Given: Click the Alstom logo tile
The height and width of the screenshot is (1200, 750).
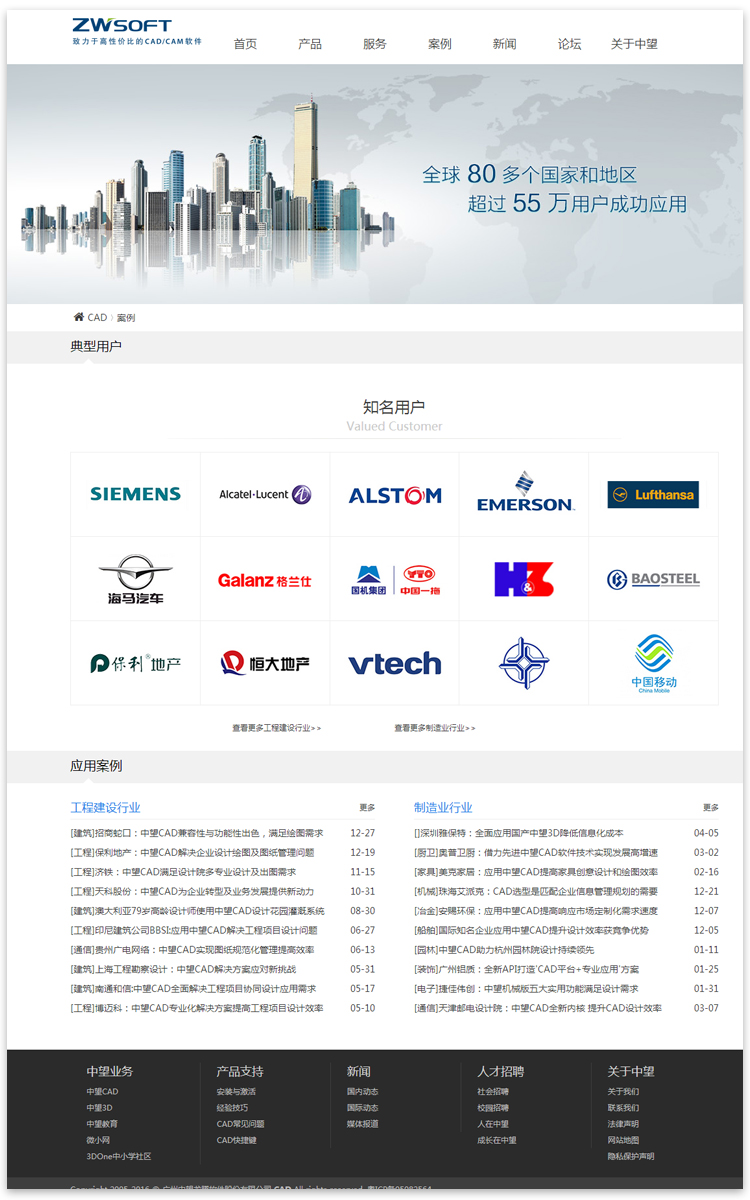Looking at the screenshot, I should 394,495.
